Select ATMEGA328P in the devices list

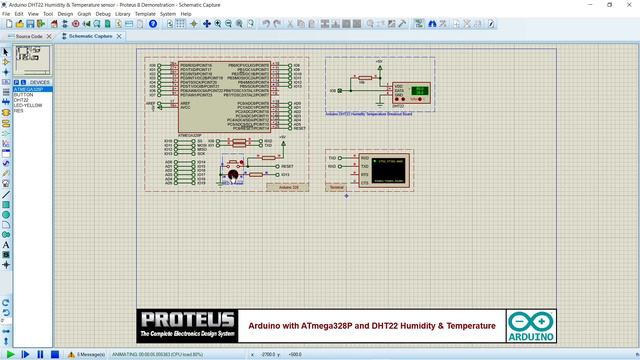33,89
